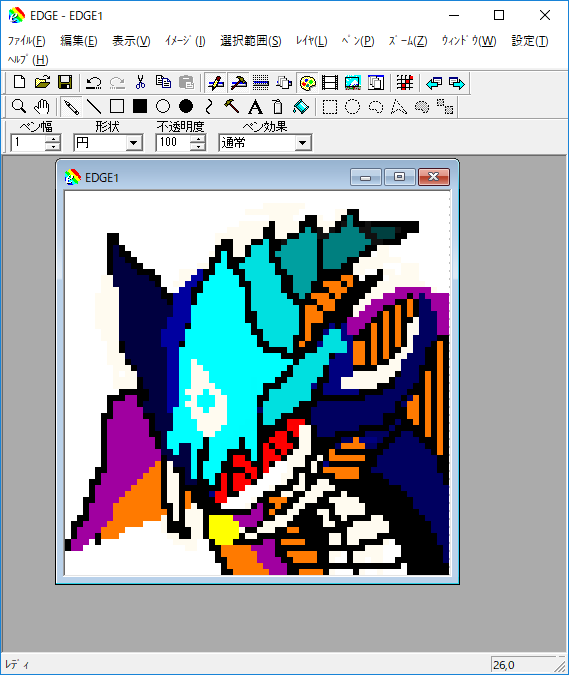
Task: Open the overlapping pages window icon
Action: pos(376,82)
